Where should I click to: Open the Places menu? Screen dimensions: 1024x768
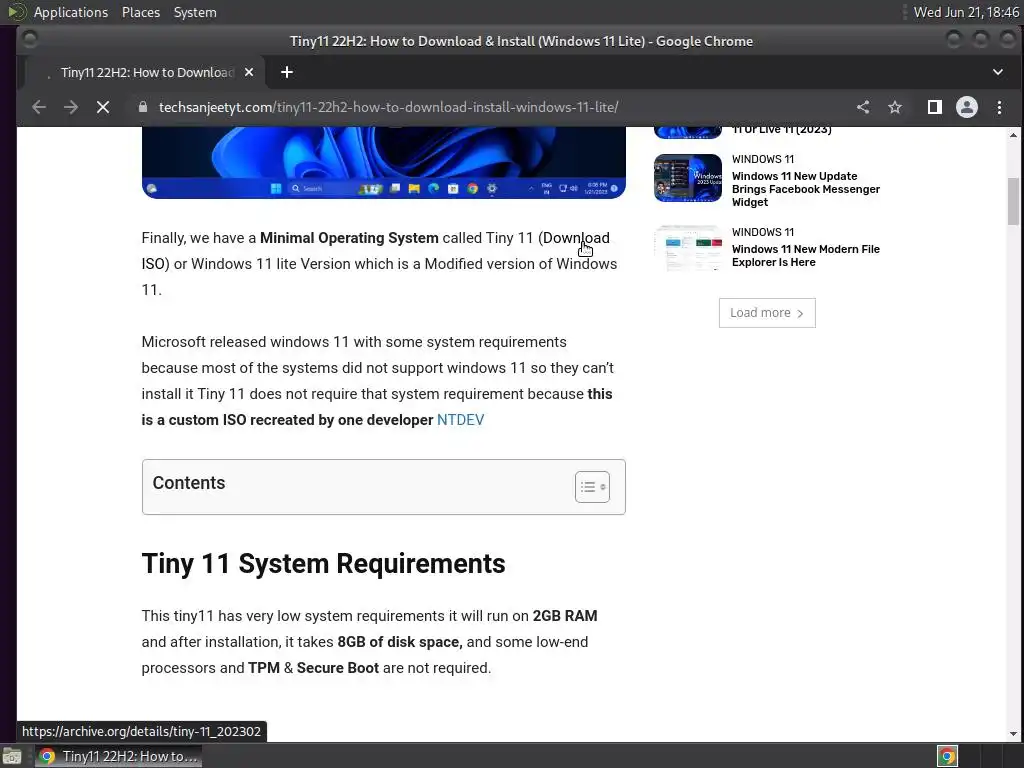click(x=140, y=12)
